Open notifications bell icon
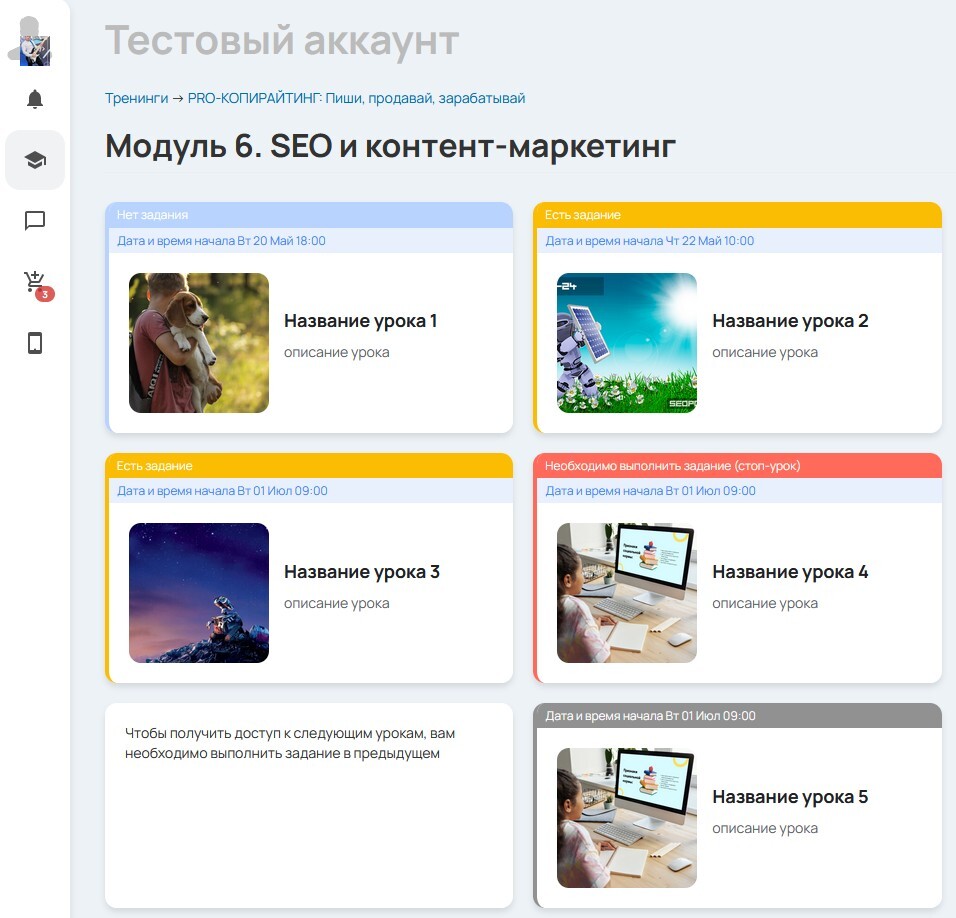 (x=35, y=99)
